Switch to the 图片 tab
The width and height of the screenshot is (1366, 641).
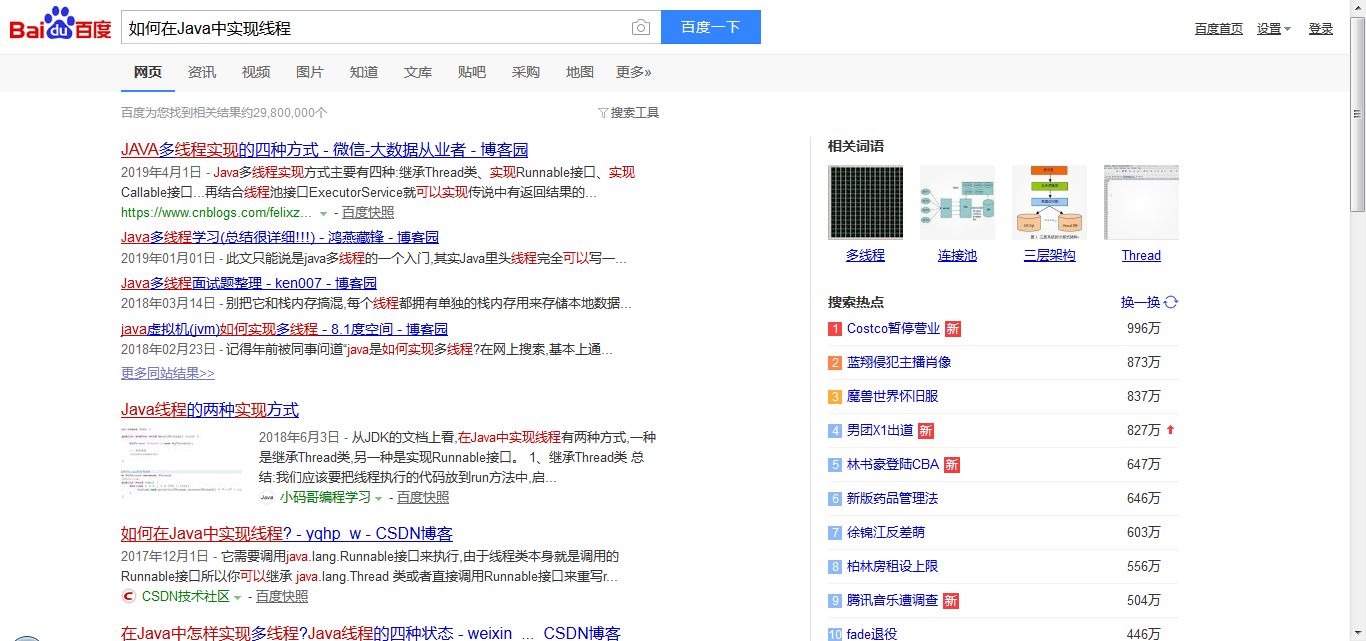click(x=310, y=72)
